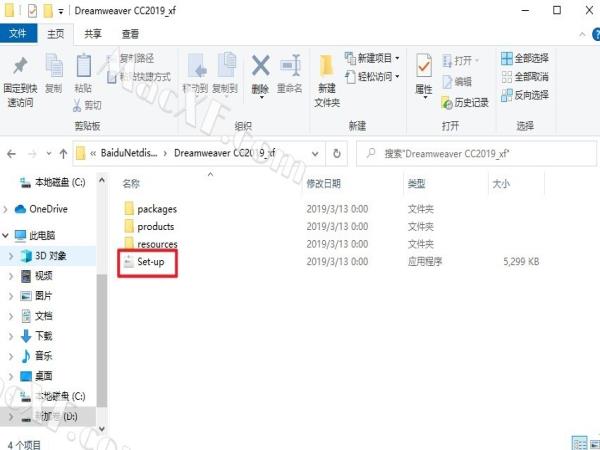600x450 pixels.
Task: Click the Up one level arrow
Action: tap(63, 154)
